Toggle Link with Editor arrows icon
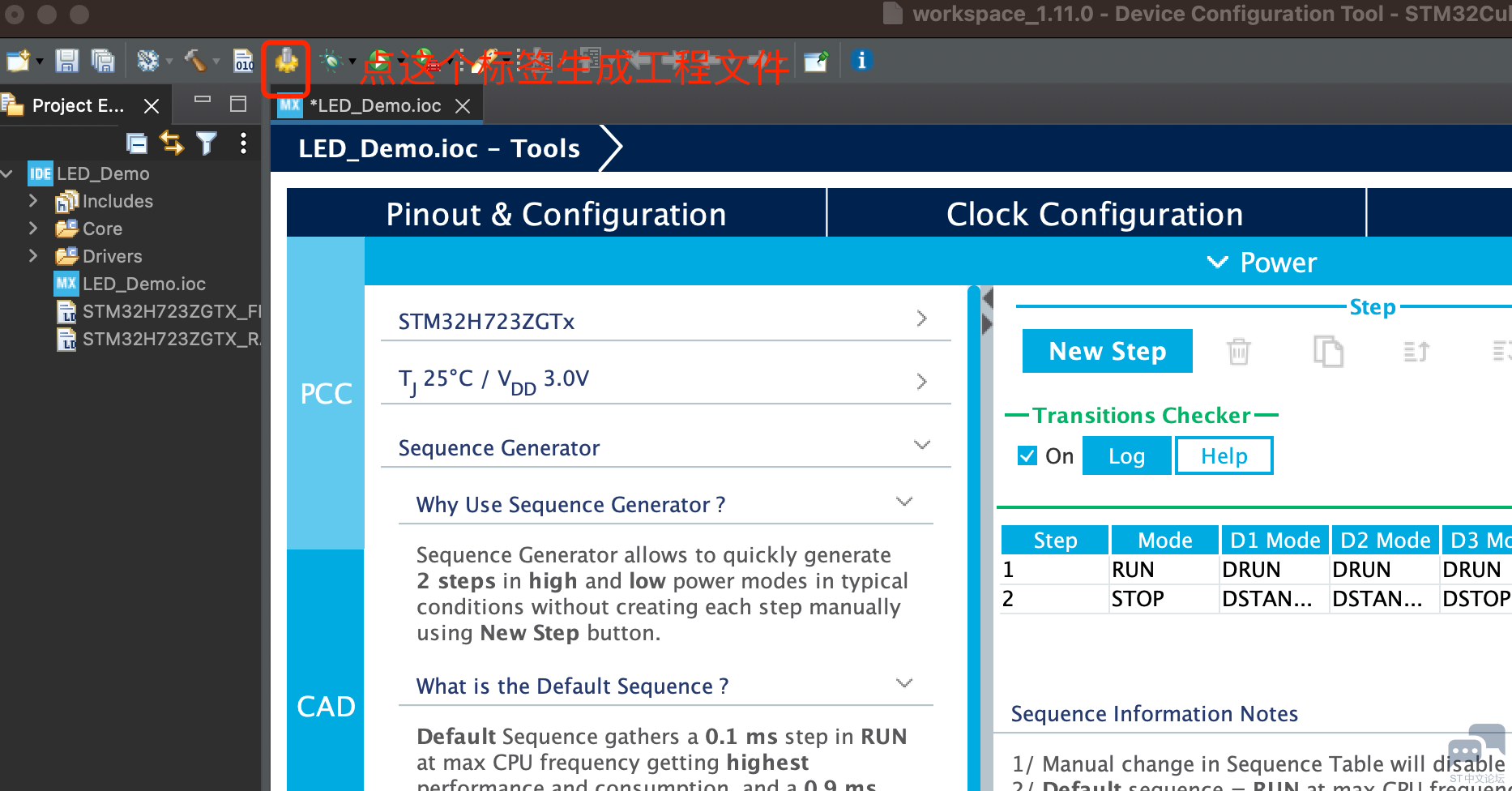 point(172,143)
